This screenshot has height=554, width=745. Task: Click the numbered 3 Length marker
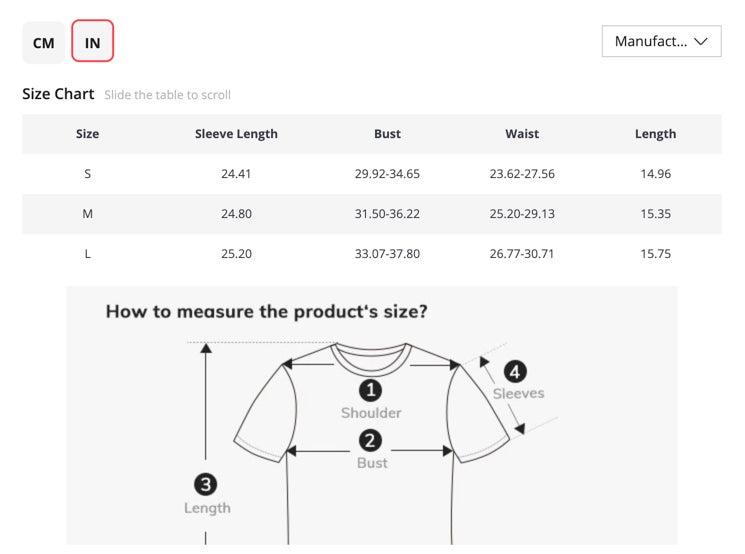click(x=206, y=485)
